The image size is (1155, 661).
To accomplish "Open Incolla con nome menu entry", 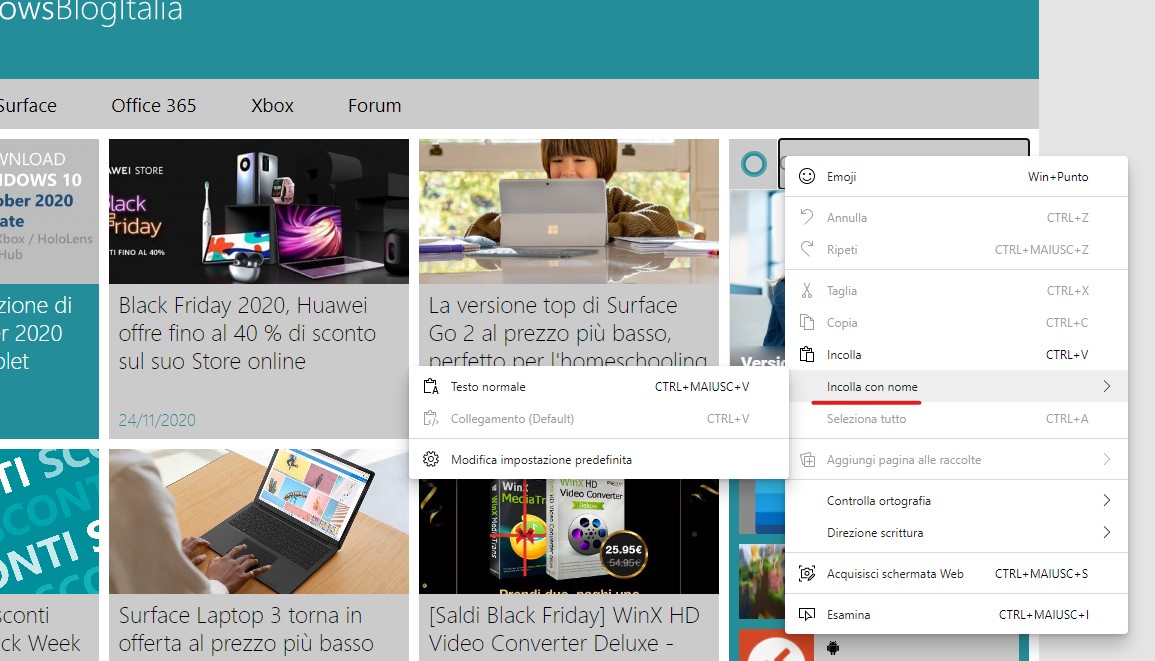I will pyautogui.click(x=956, y=386).
